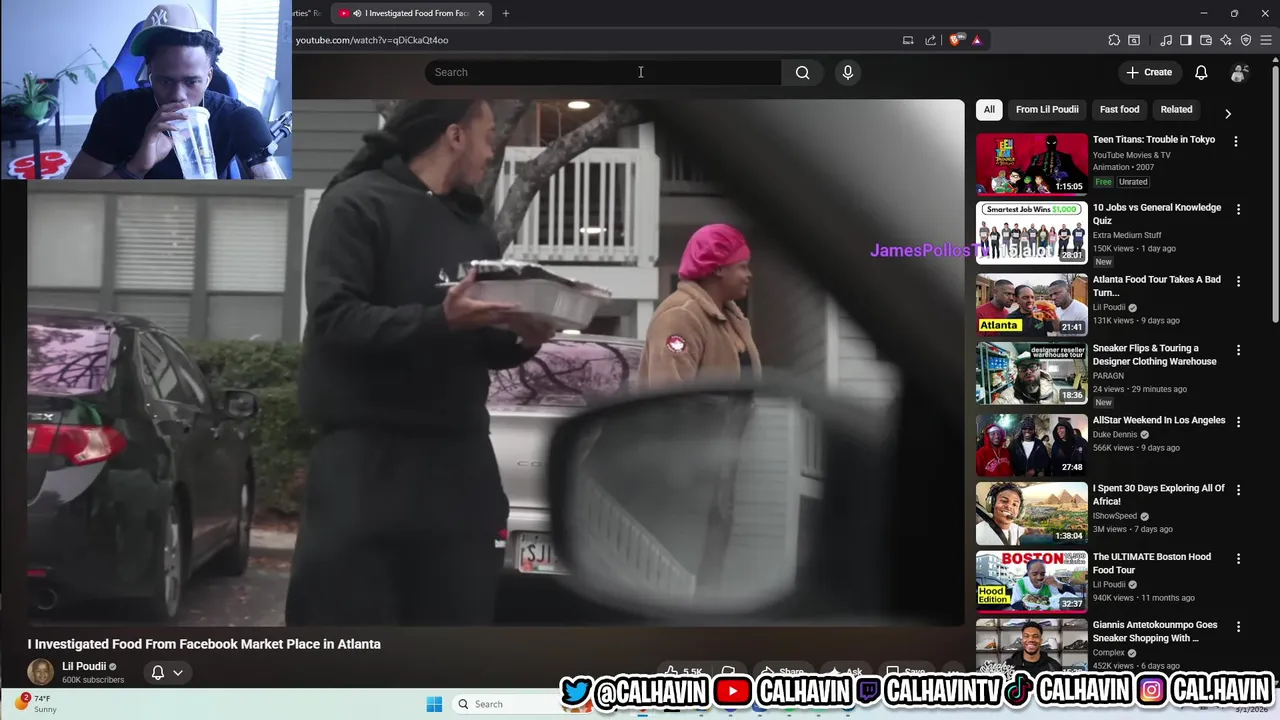
Task: Click the tab search icon beside extensions
Action: click(1134, 40)
